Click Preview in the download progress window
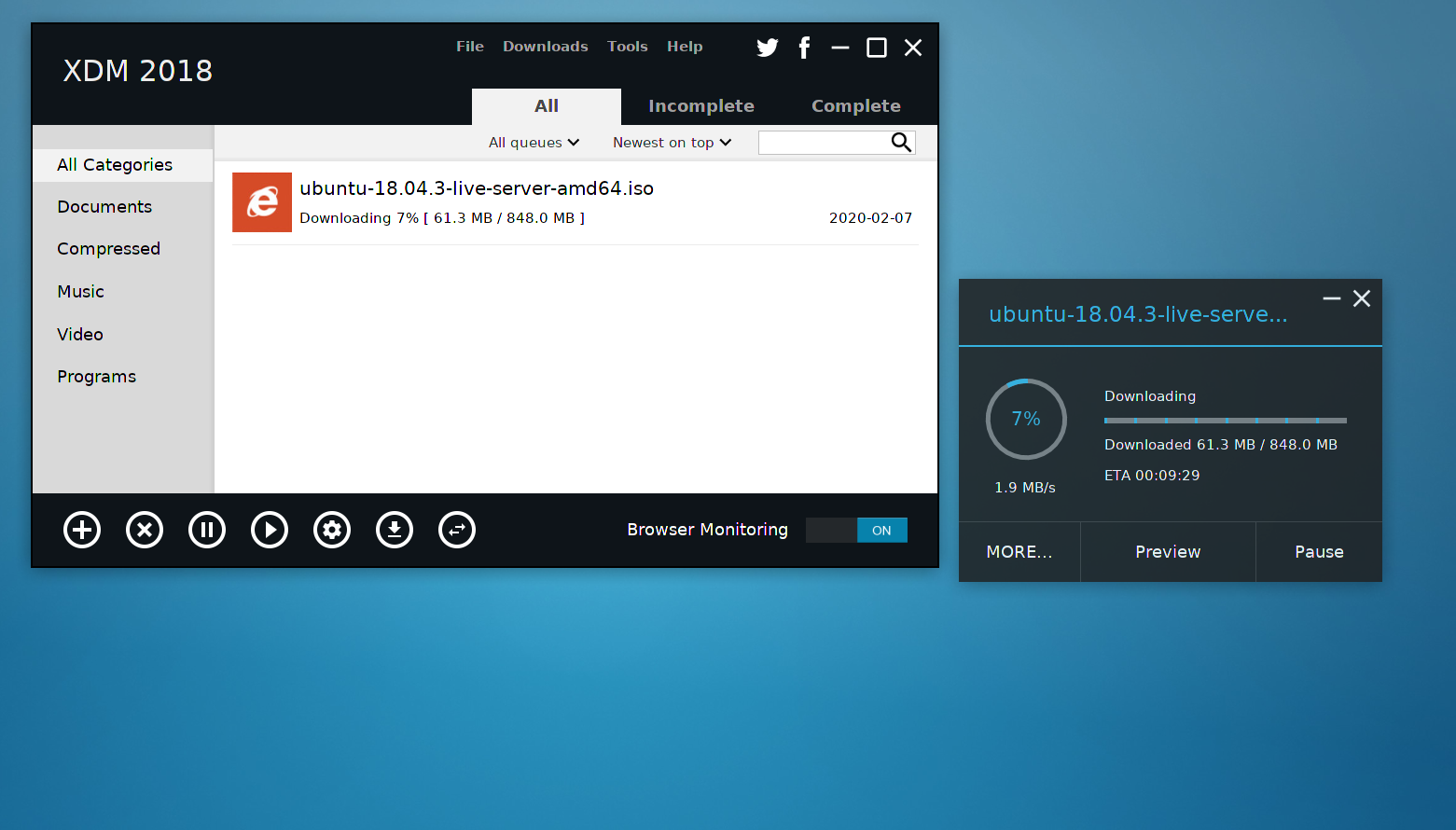Image resolution: width=1456 pixels, height=830 pixels. tap(1168, 551)
